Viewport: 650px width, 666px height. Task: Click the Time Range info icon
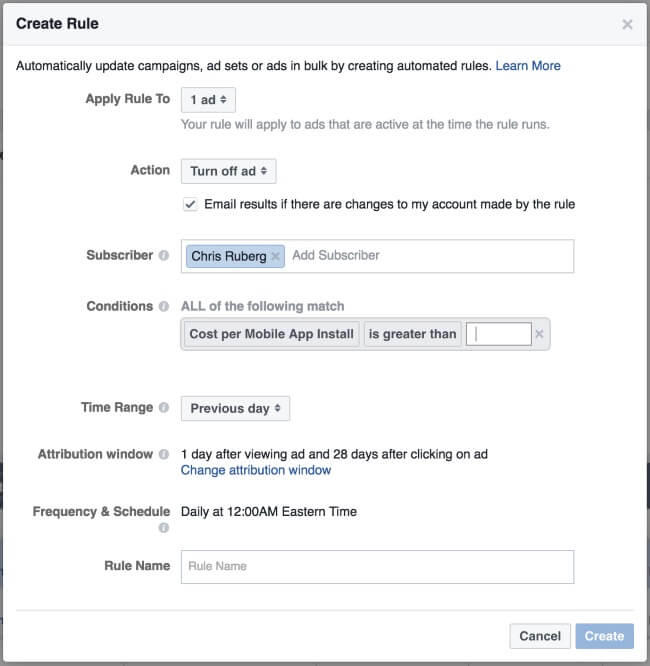pyautogui.click(x=164, y=408)
